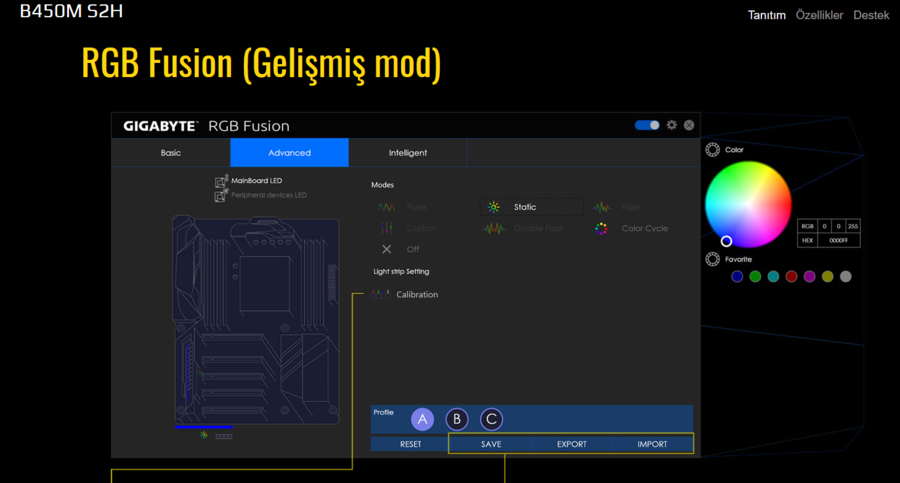Choose the red favorite color swatch
The width and height of the screenshot is (900, 483).
[792, 277]
